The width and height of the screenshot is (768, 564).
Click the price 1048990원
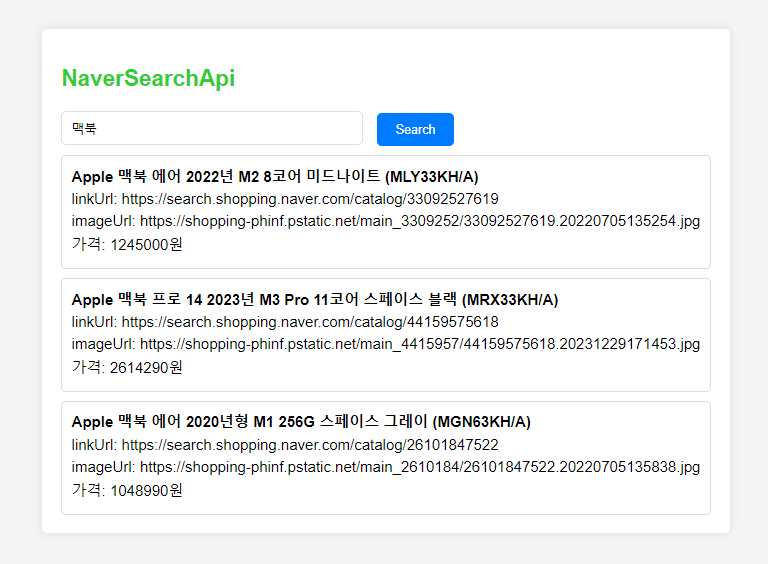click(127, 490)
